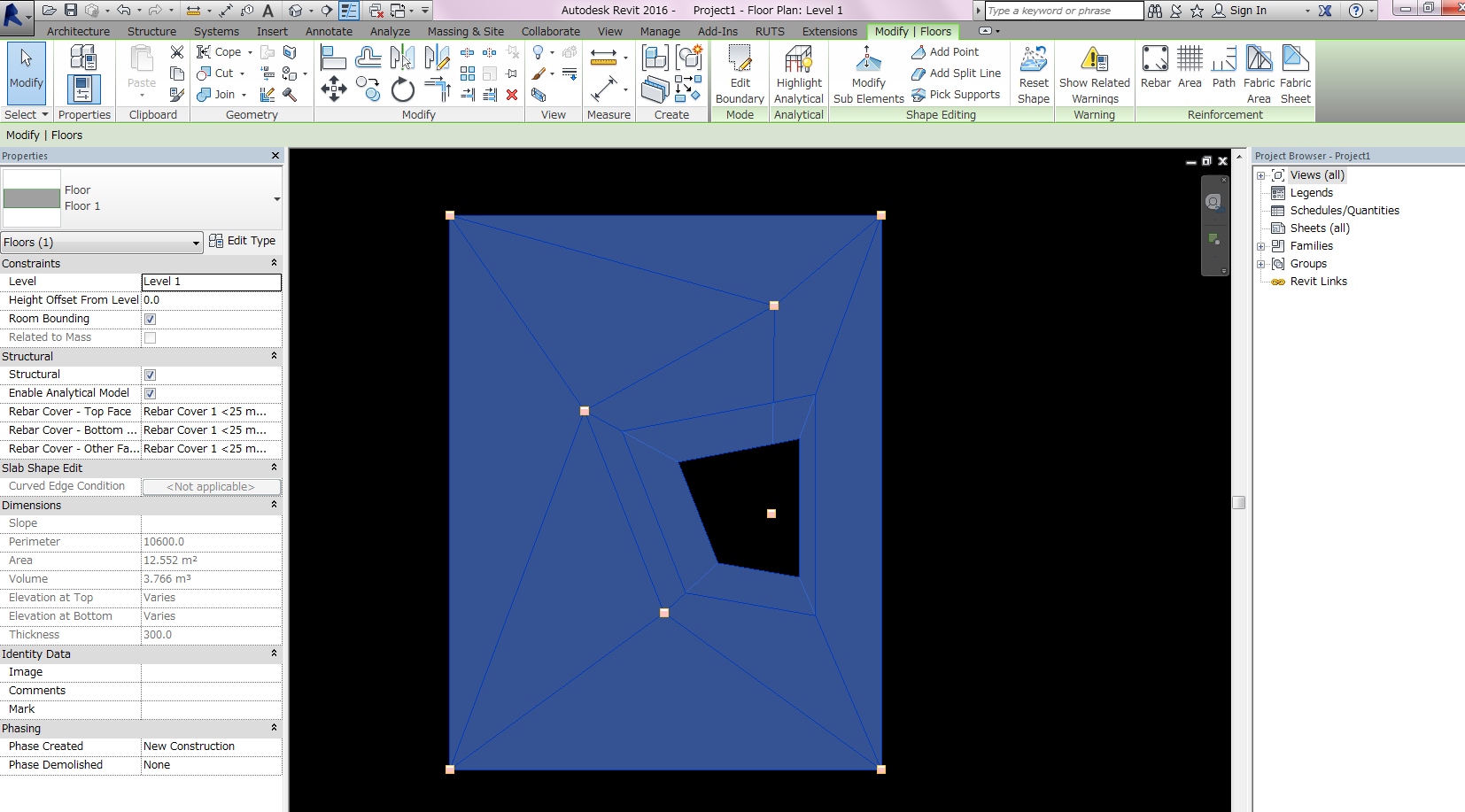Select Fabric Sheet tool
The image size is (1465, 812).
tap(1295, 74)
